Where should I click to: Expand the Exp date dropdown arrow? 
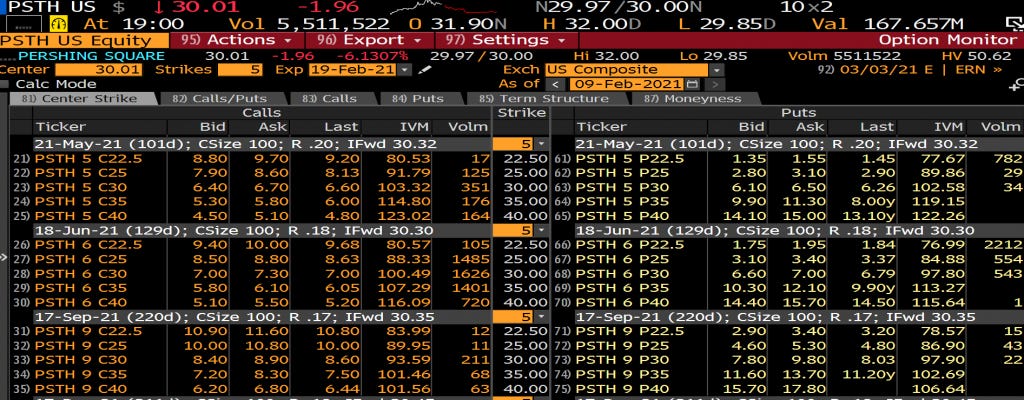(x=404, y=69)
